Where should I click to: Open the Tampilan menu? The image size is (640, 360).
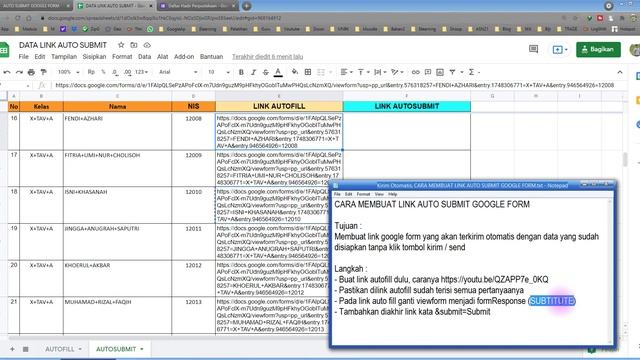[x=64, y=57]
